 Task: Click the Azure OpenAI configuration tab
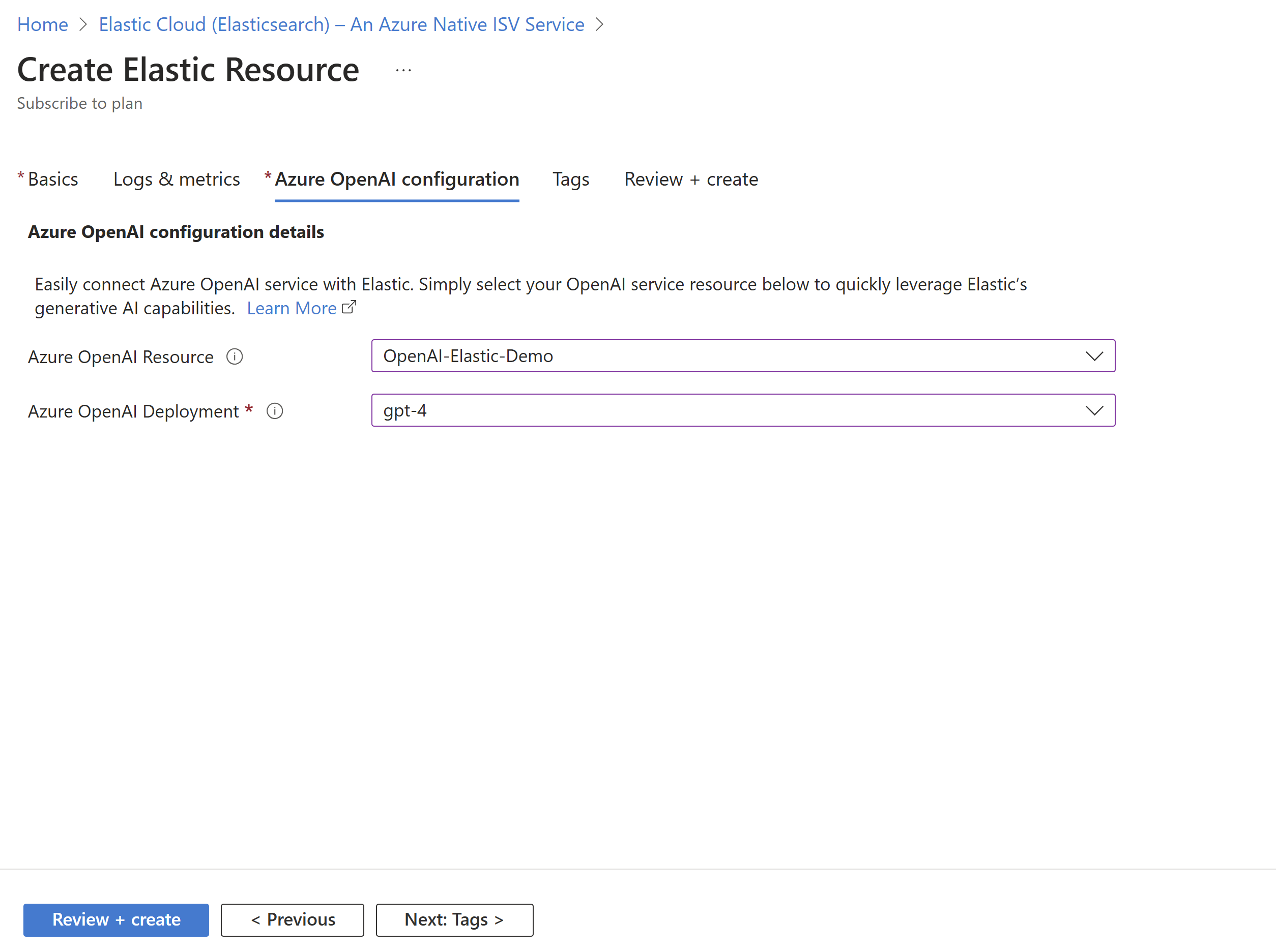(398, 180)
